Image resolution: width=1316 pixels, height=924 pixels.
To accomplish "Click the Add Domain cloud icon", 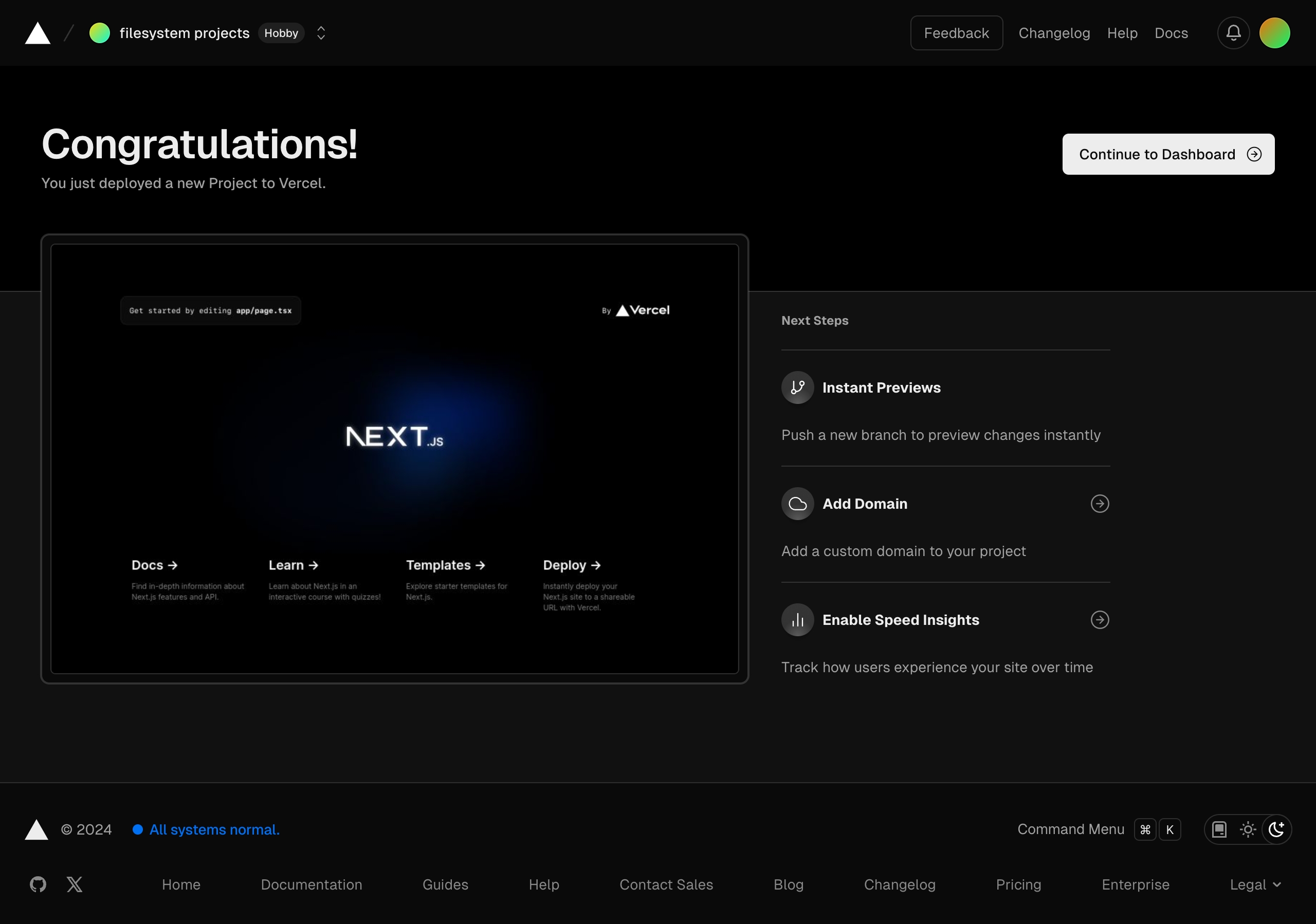I will point(797,504).
